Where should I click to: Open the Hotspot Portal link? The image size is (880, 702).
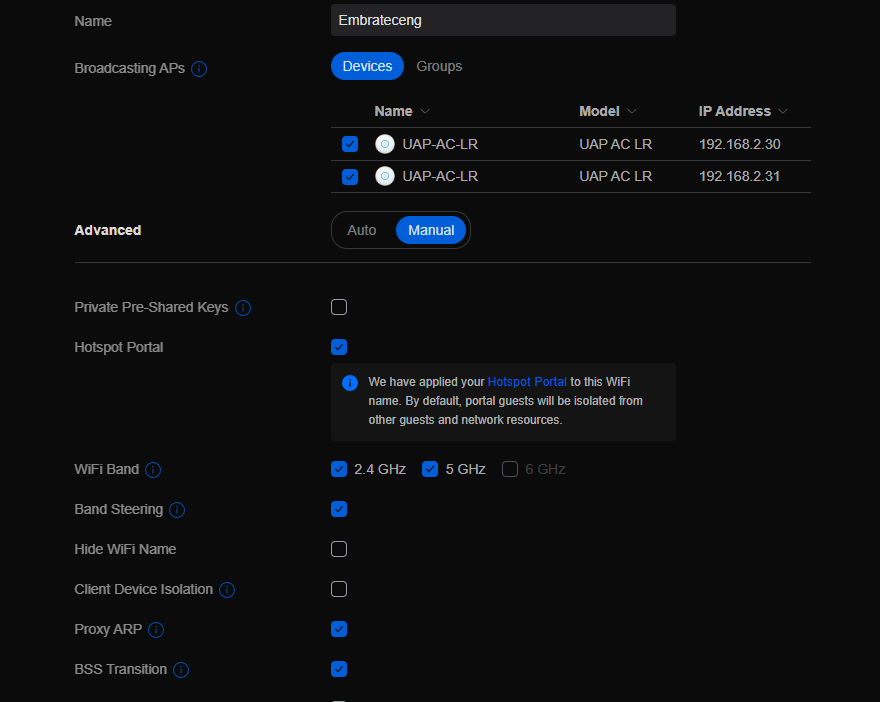click(526, 382)
